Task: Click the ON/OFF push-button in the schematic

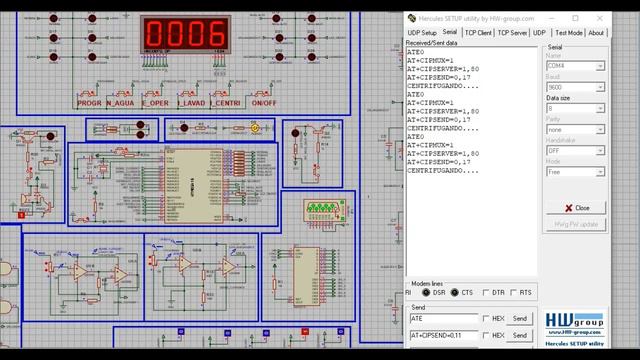Action: tap(262, 94)
